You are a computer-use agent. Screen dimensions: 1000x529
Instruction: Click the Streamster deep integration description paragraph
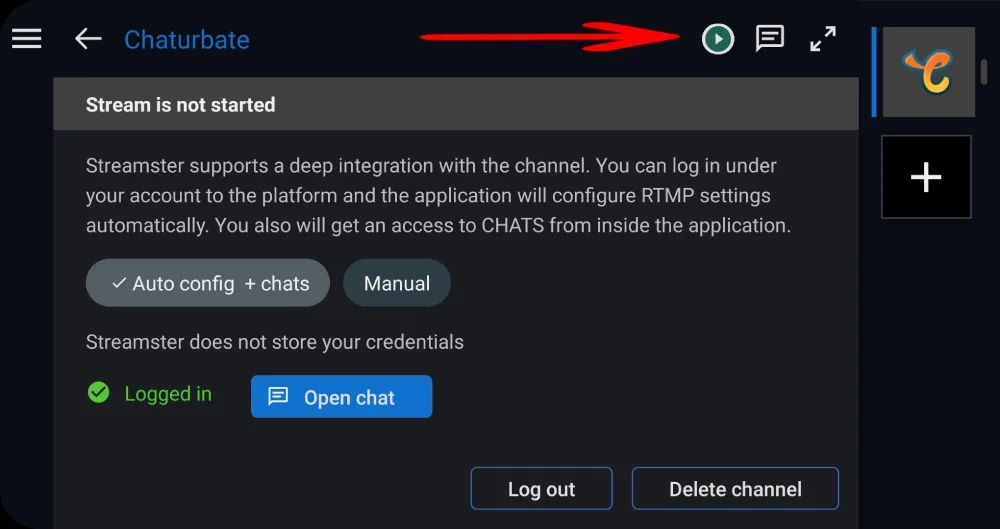[x=438, y=195]
